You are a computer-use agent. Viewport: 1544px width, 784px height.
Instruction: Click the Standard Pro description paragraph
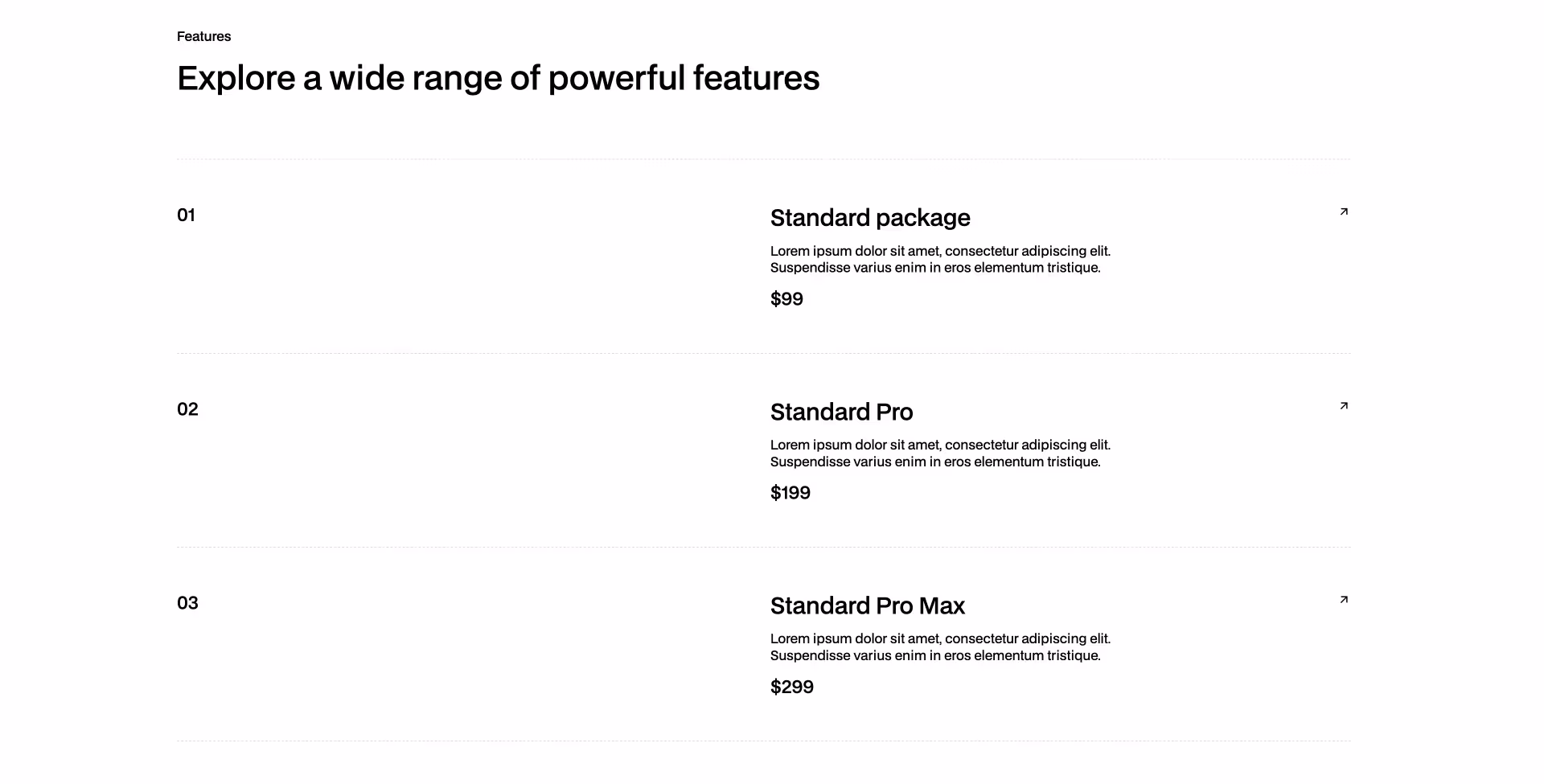(x=940, y=453)
